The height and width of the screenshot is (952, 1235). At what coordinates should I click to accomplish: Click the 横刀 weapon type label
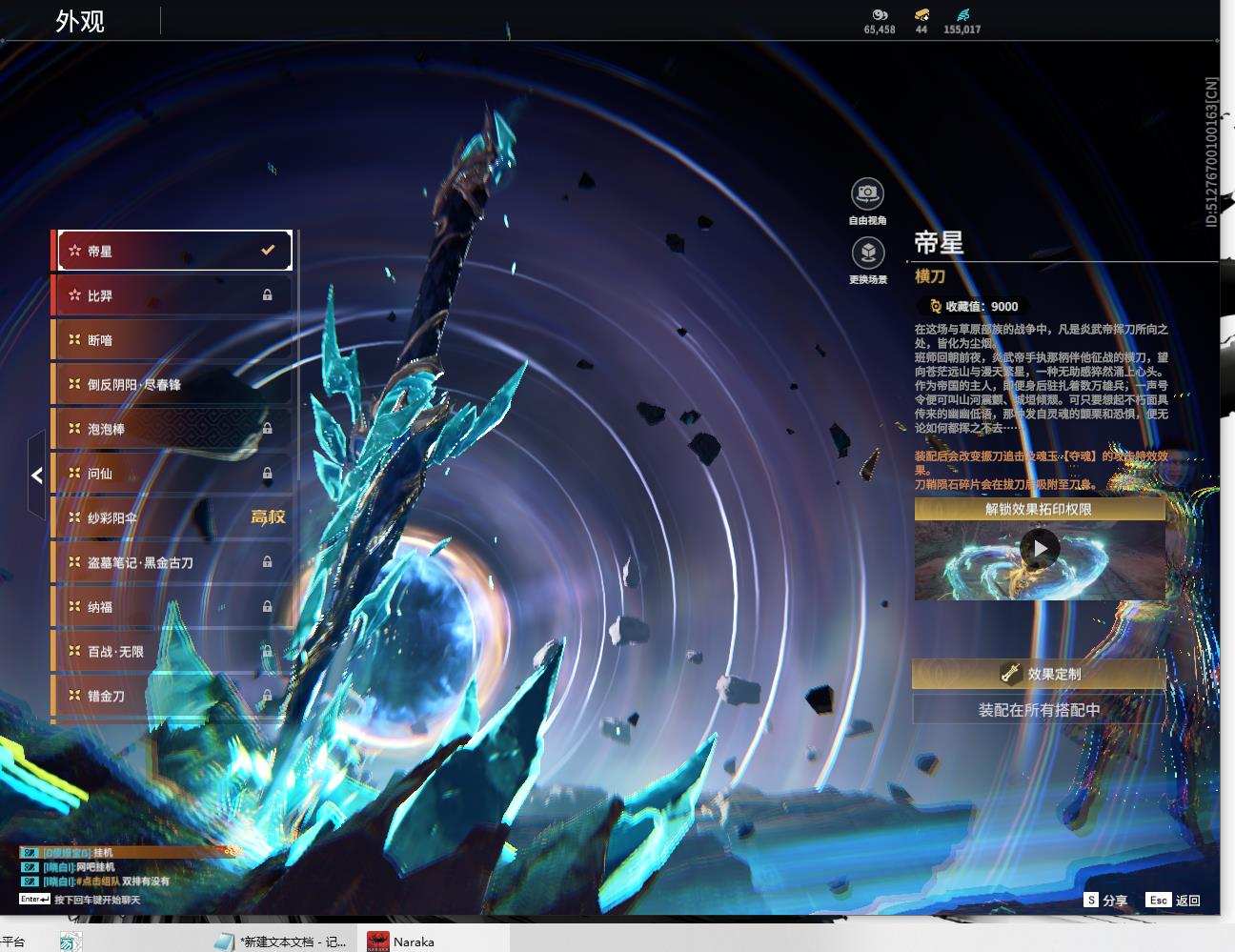(930, 276)
